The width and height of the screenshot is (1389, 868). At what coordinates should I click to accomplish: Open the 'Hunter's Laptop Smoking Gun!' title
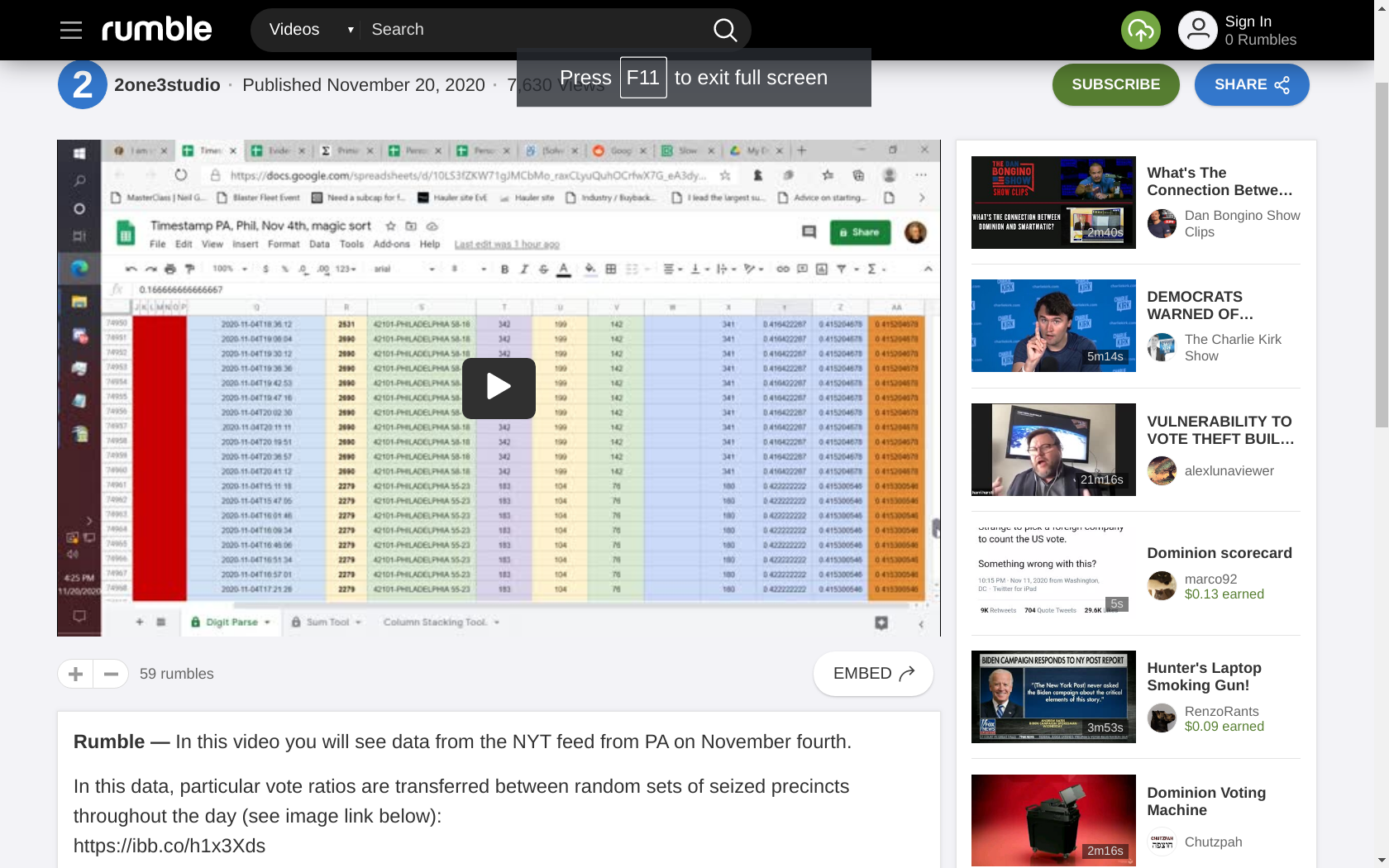click(x=1205, y=676)
